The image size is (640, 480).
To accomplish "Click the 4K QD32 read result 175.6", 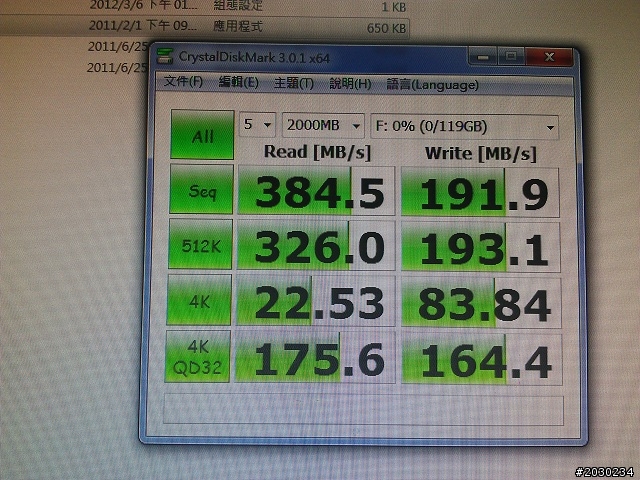I will click(315, 358).
